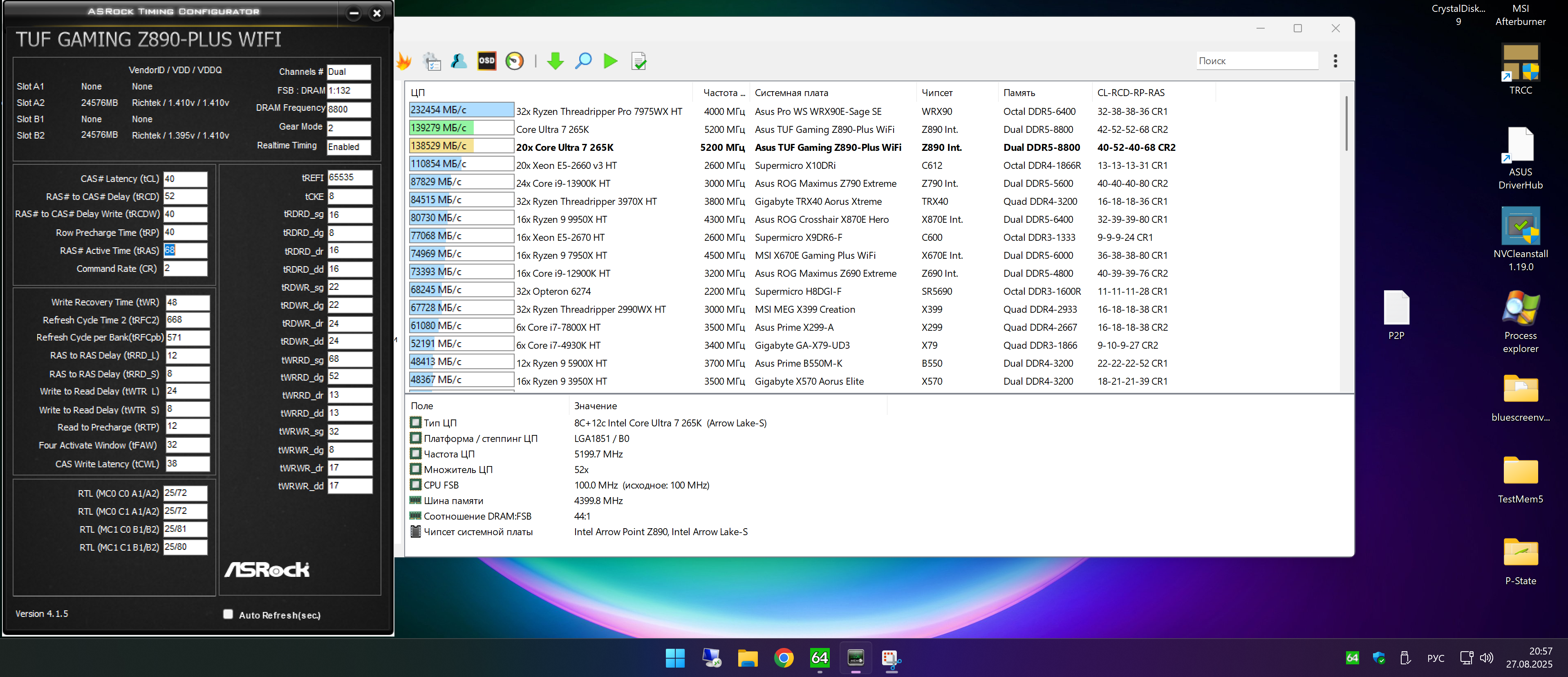Click the CL-RCD-RP-RAS column header
The height and width of the screenshot is (677, 1568).
click(1130, 92)
